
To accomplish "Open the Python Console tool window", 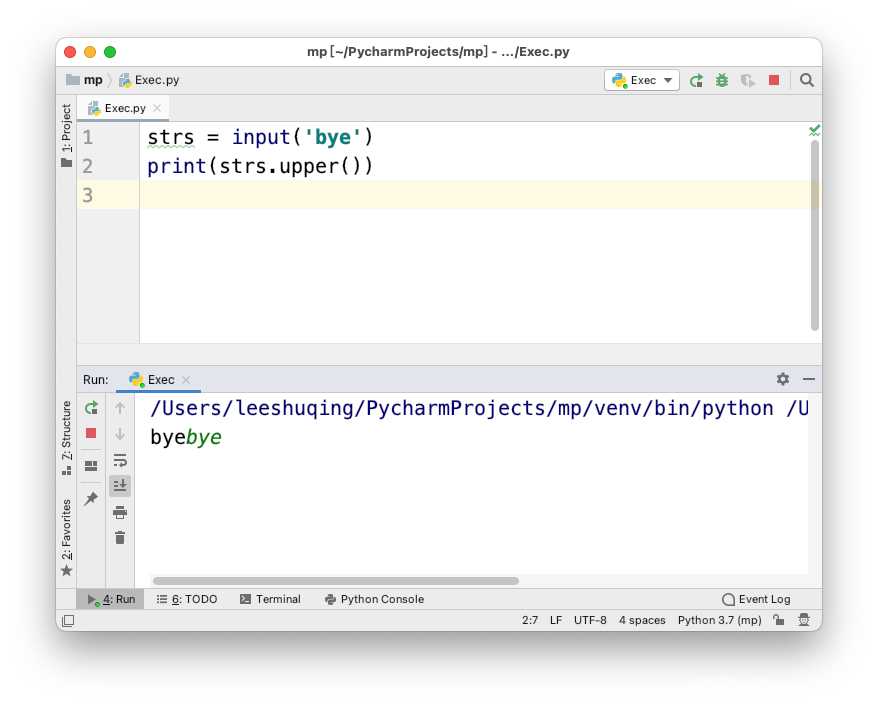I will (x=375, y=599).
